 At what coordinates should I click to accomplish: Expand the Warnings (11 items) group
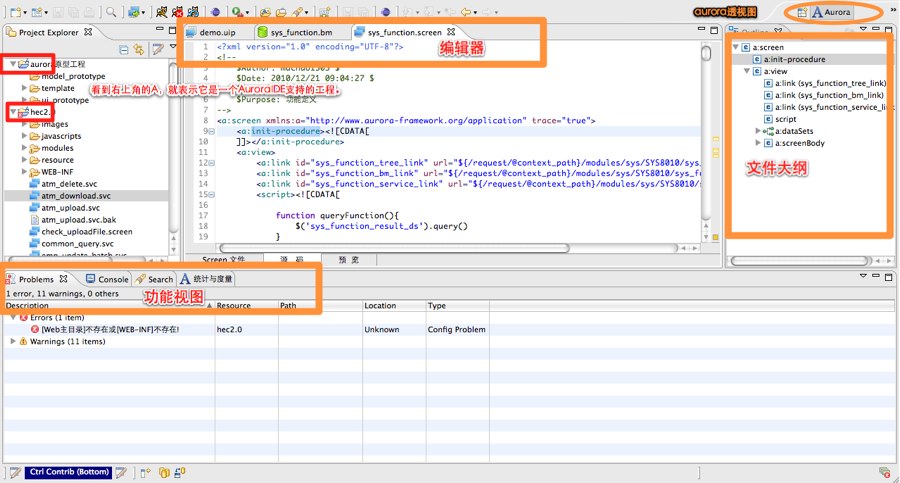(x=12, y=341)
